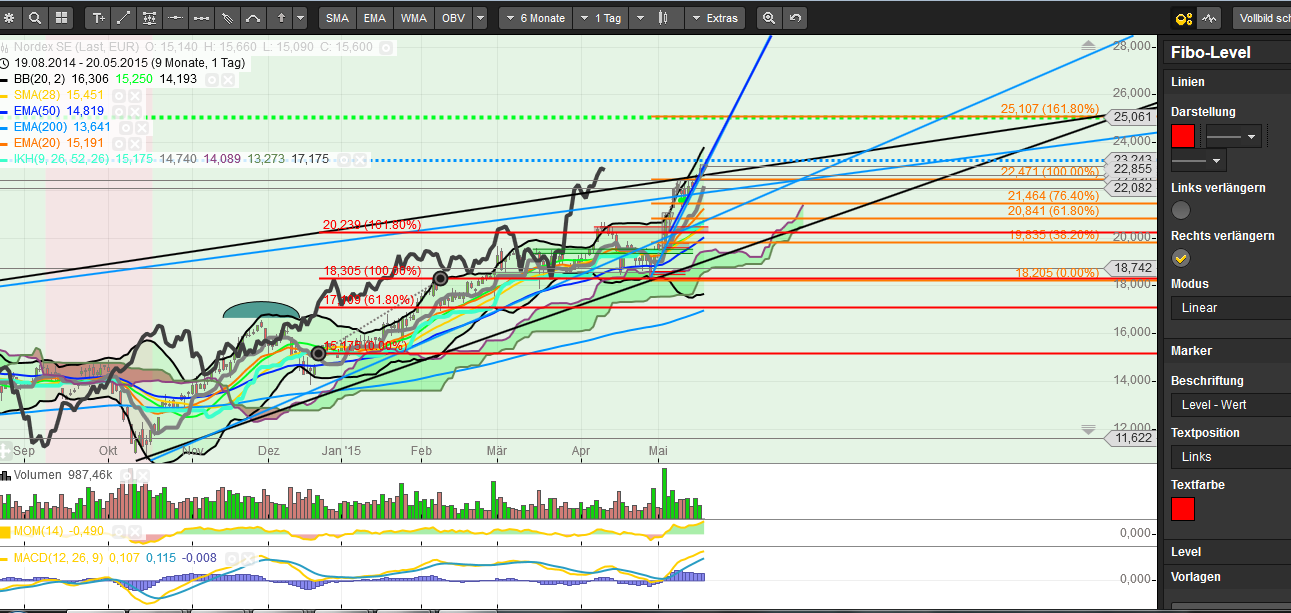Add WMA indicator to chart
This screenshot has width=1291, height=613.
[413, 18]
